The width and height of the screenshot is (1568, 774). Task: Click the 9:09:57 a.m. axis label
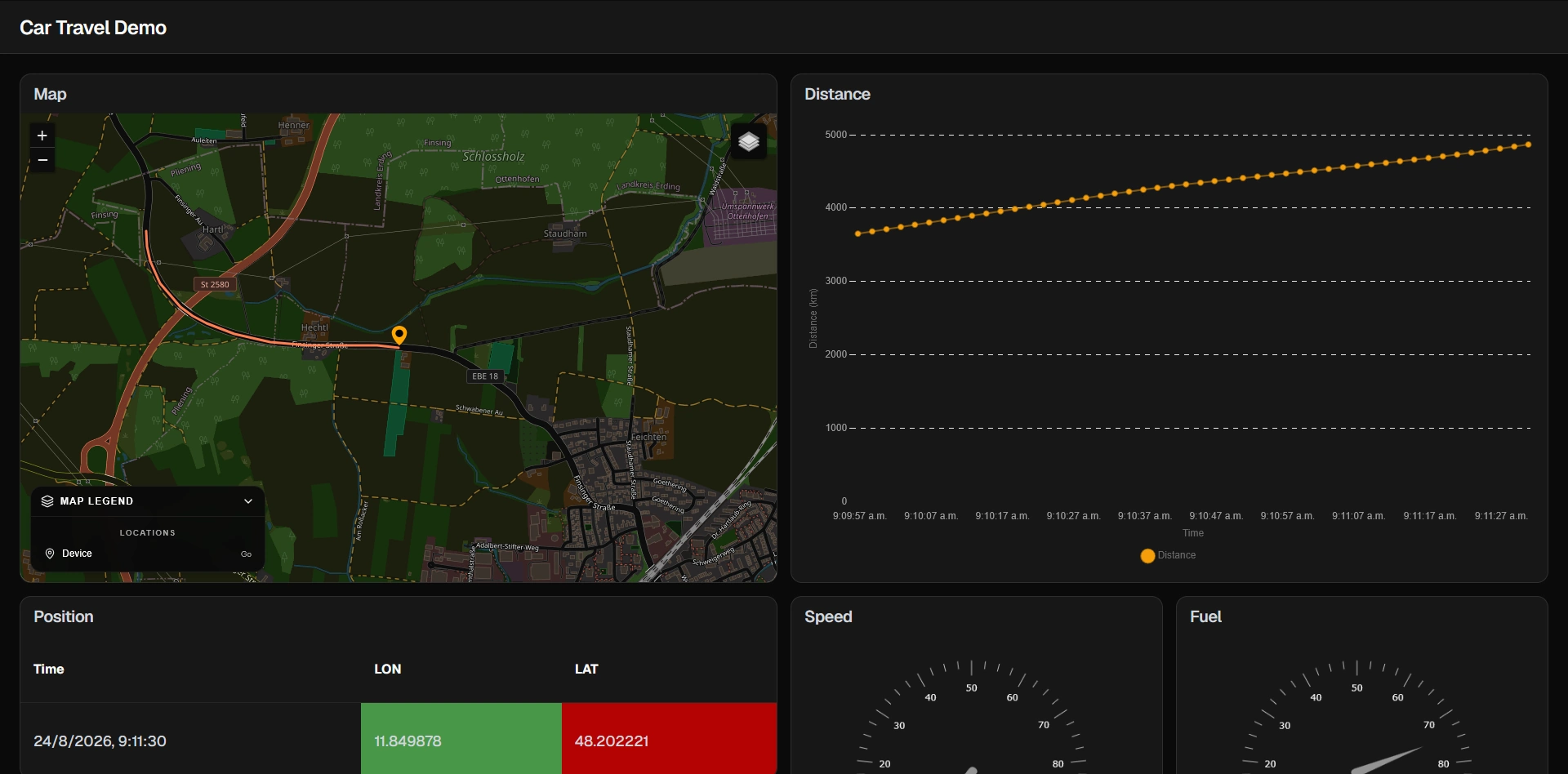[859, 516]
